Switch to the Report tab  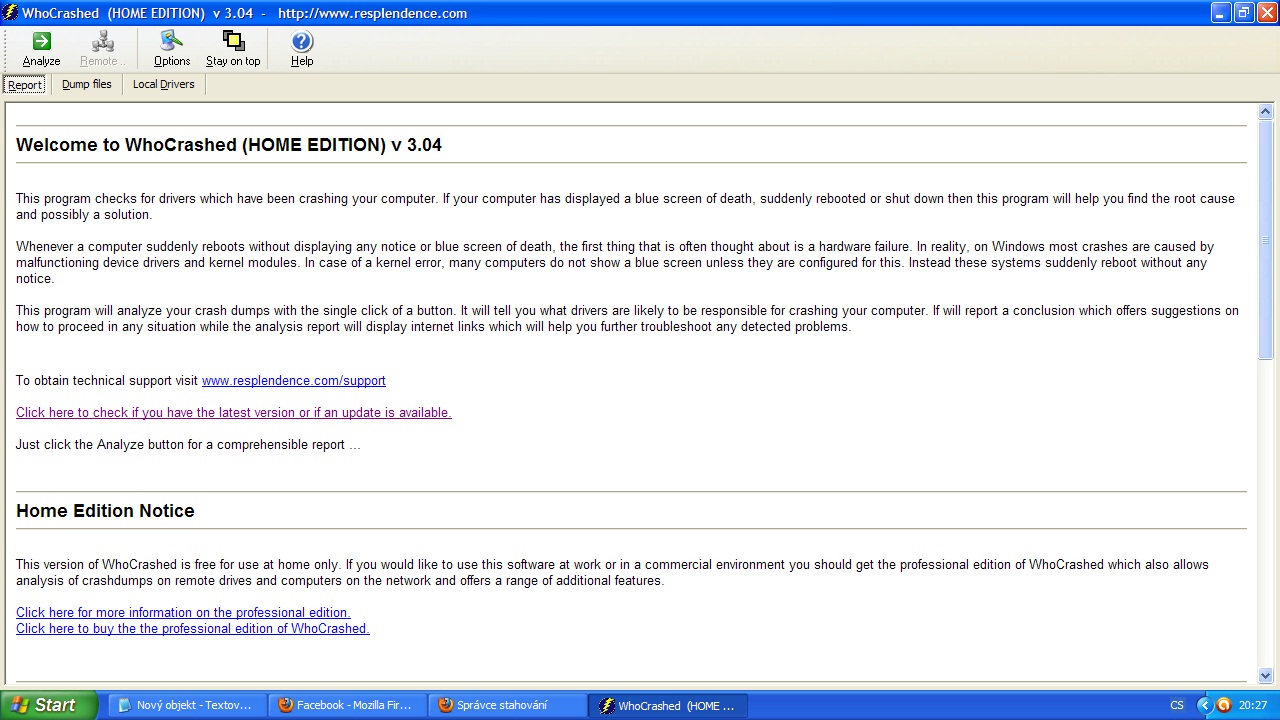25,85
